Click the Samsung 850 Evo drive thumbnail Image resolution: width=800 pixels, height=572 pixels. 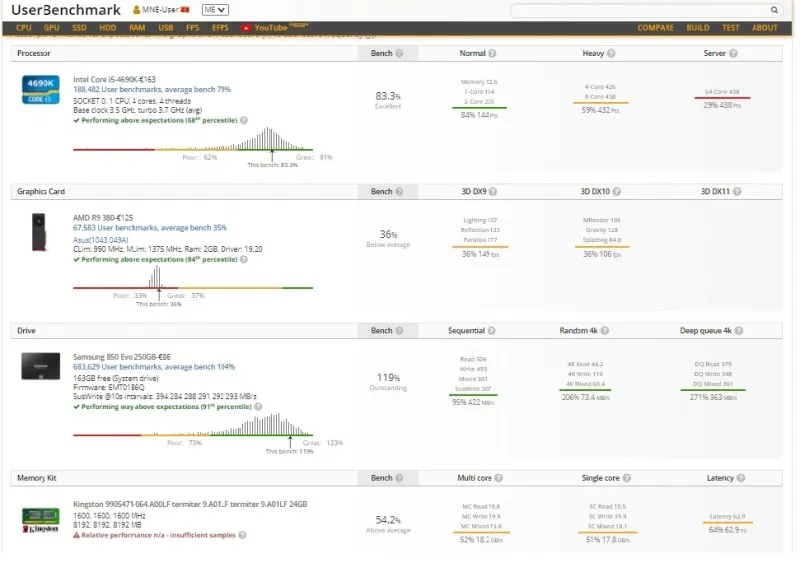(x=40, y=366)
